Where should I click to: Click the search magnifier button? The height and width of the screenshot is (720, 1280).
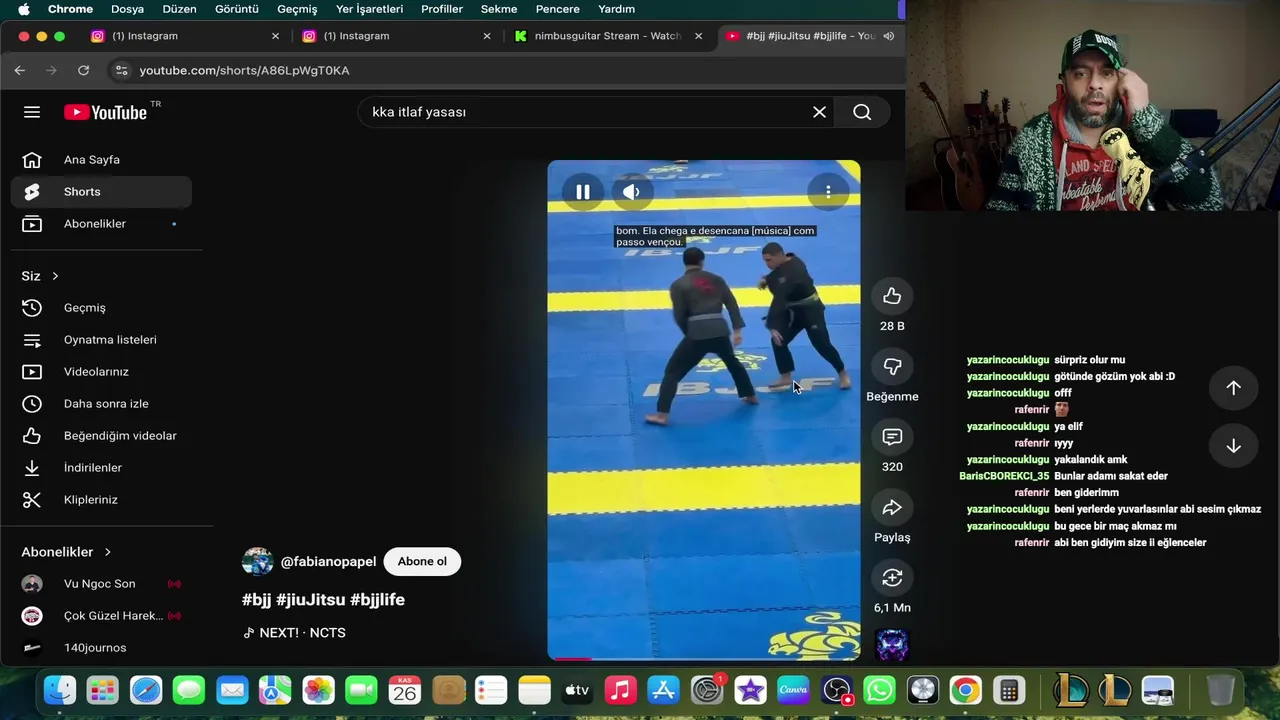click(x=862, y=112)
